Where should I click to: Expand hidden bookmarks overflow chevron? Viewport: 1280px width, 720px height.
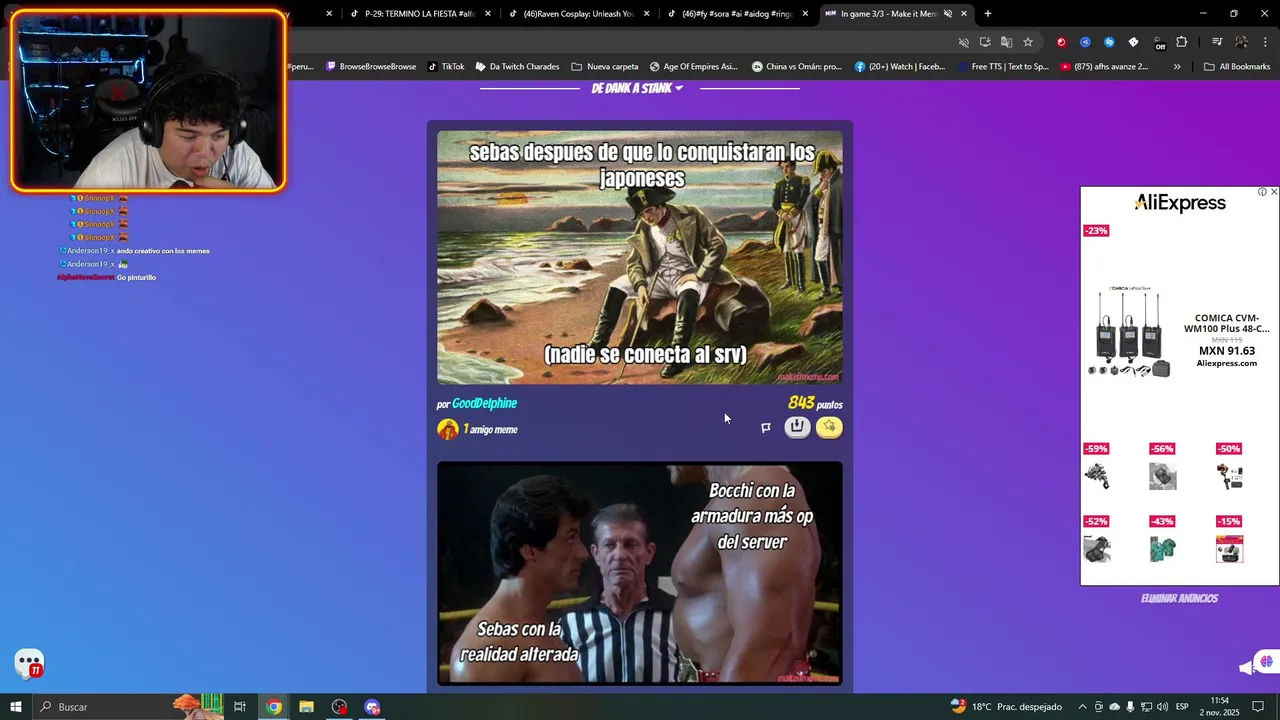coord(1177,67)
